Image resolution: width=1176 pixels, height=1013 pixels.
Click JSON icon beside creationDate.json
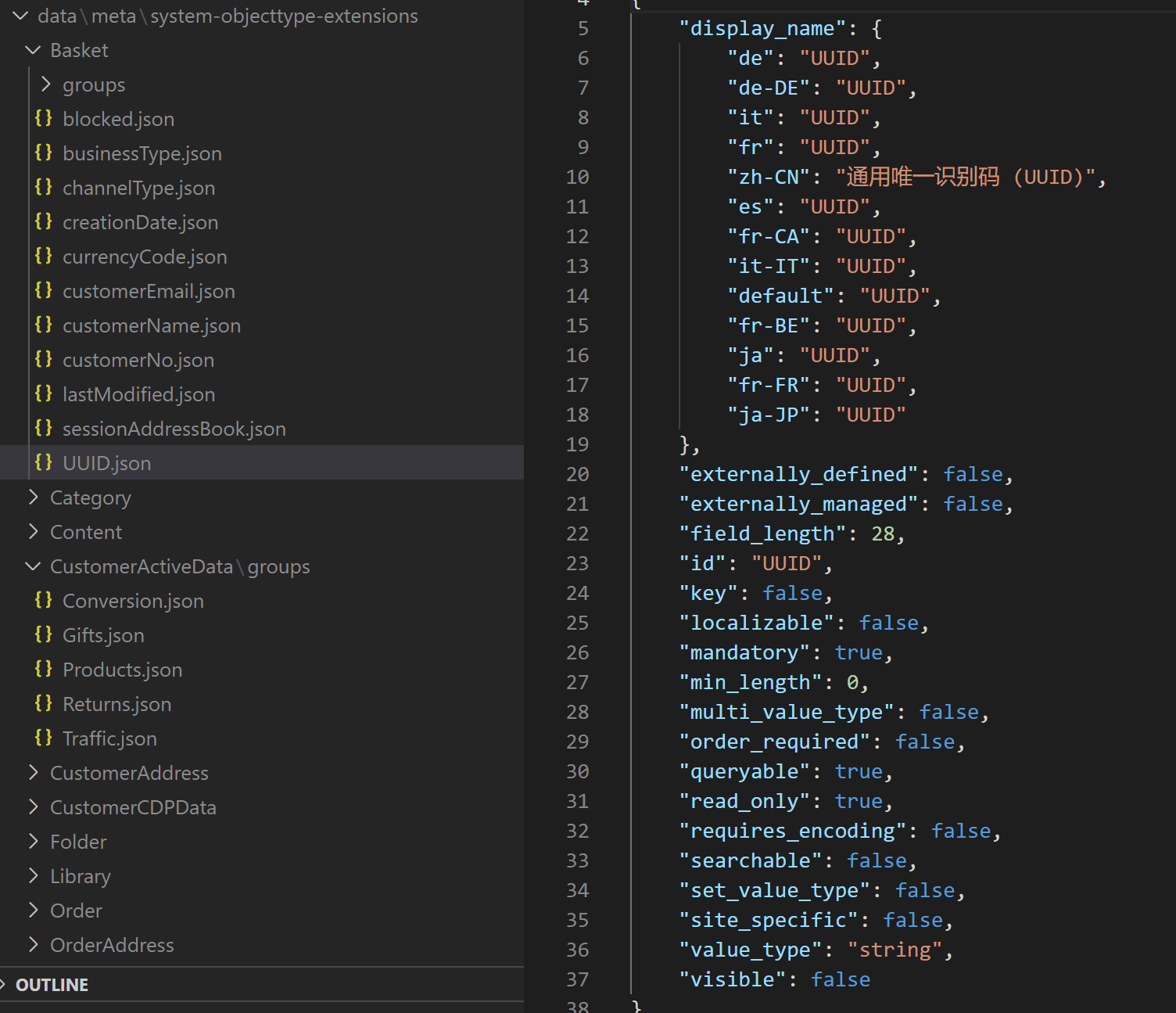point(44,221)
